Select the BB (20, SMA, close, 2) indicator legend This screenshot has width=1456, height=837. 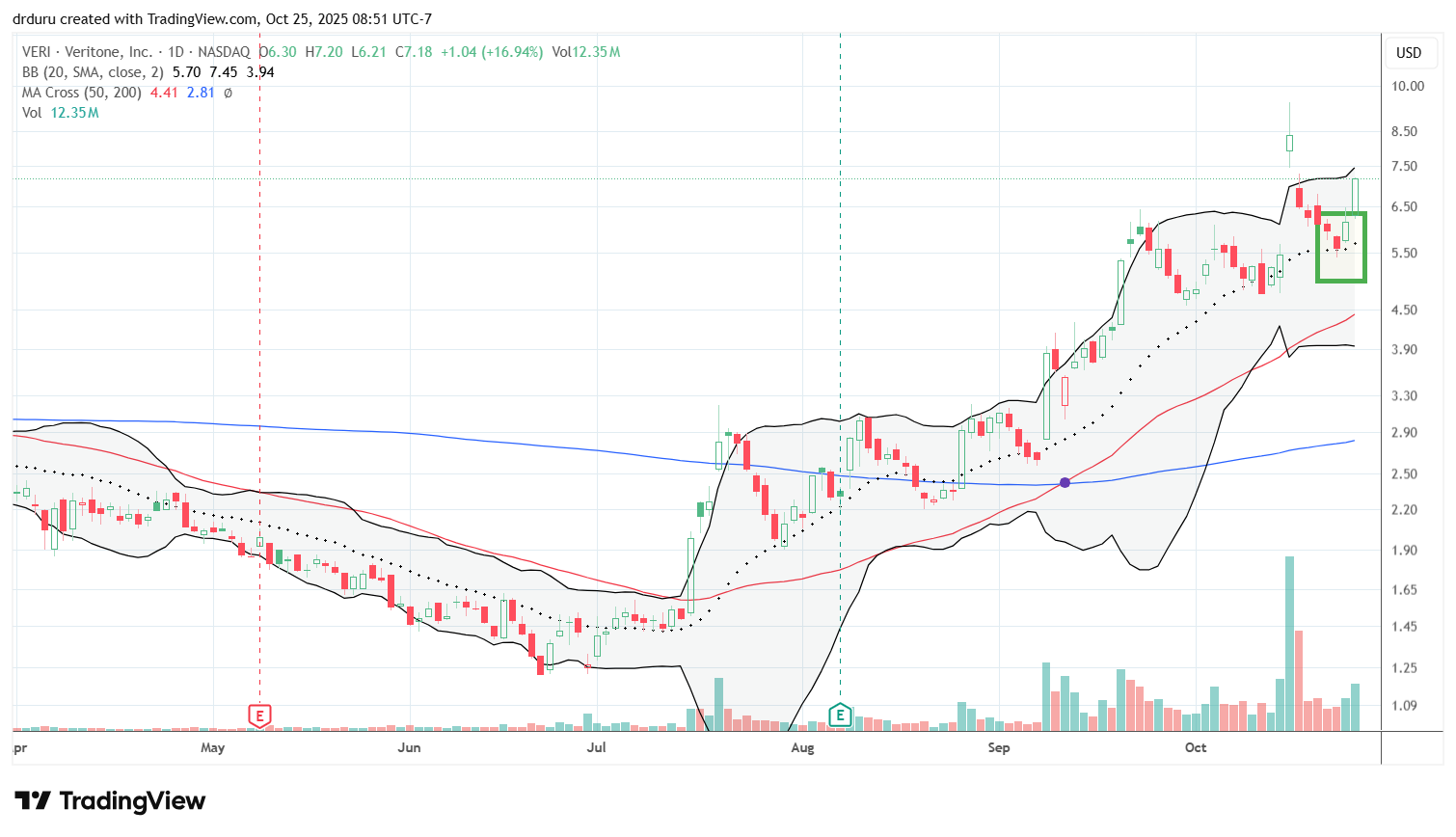[x=93, y=72]
